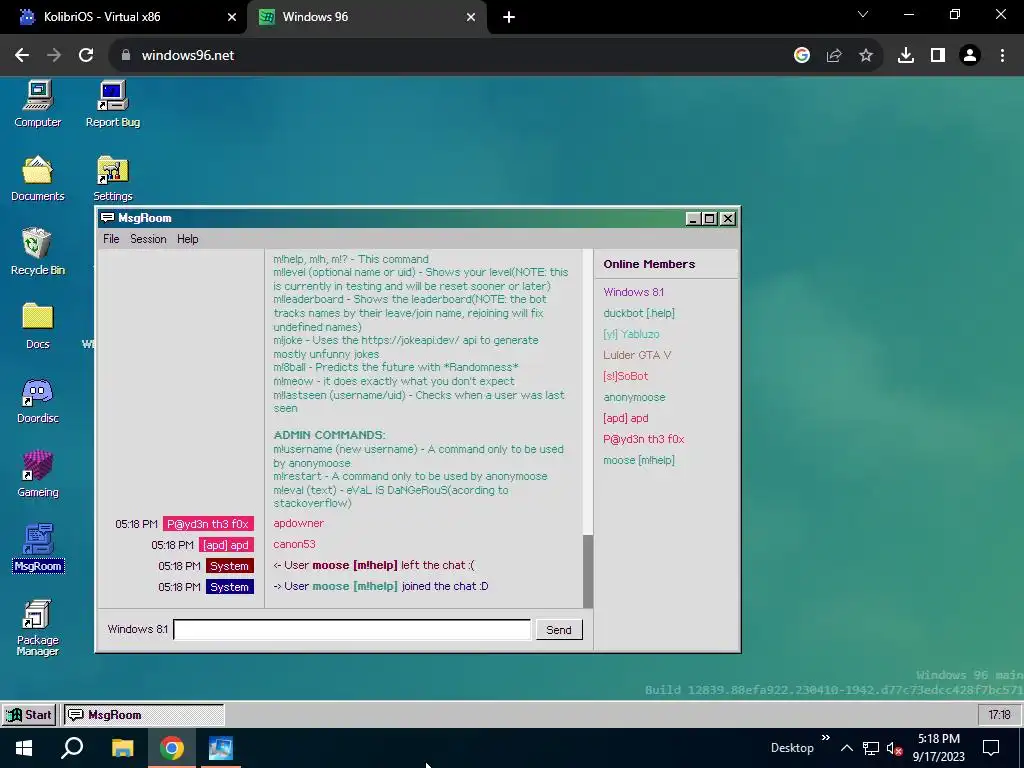The width and height of the screenshot is (1024, 768).
Task: Reload the windows96.net page
Action: (x=86, y=56)
